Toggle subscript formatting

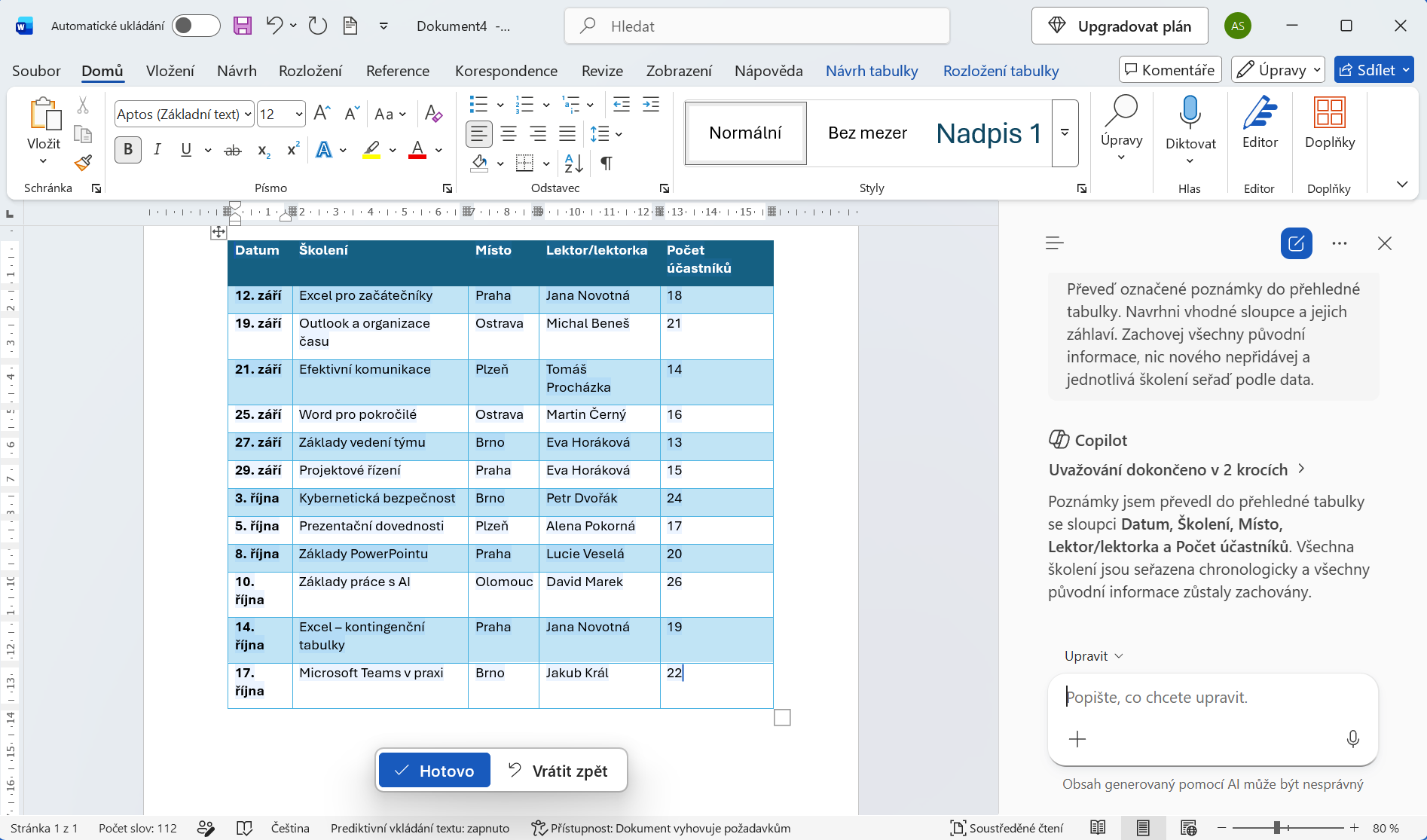pos(264,151)
